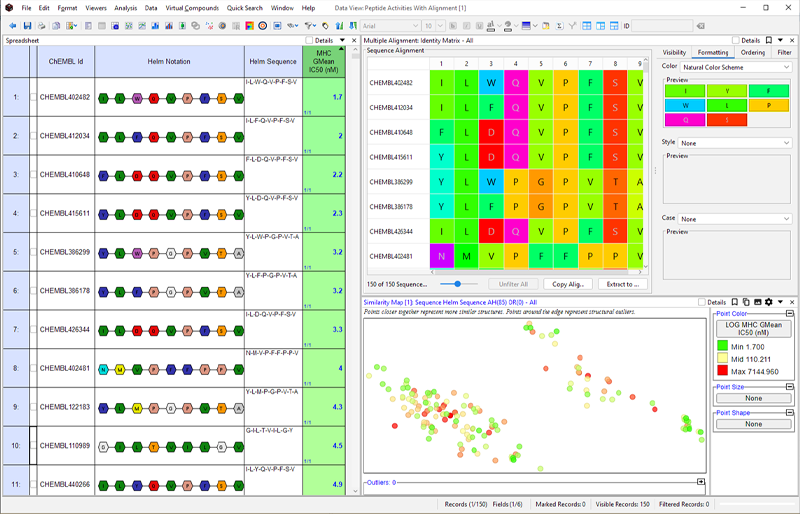Click the rainbow heat map toolbar icon
The image size is (800, 514).
click(x=249, y=26)
